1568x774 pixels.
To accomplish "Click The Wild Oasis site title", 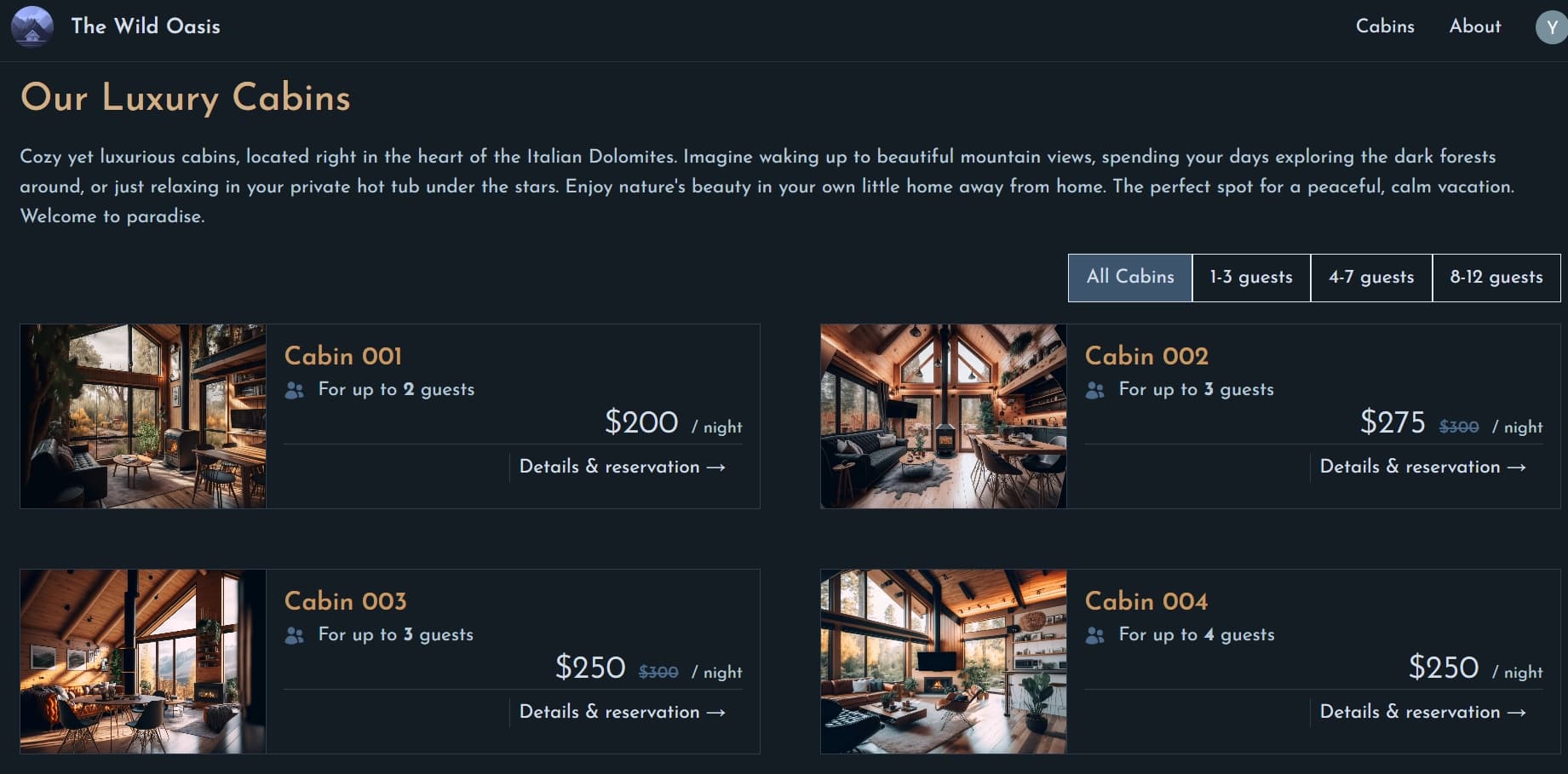I will click(x=146, y=26).
